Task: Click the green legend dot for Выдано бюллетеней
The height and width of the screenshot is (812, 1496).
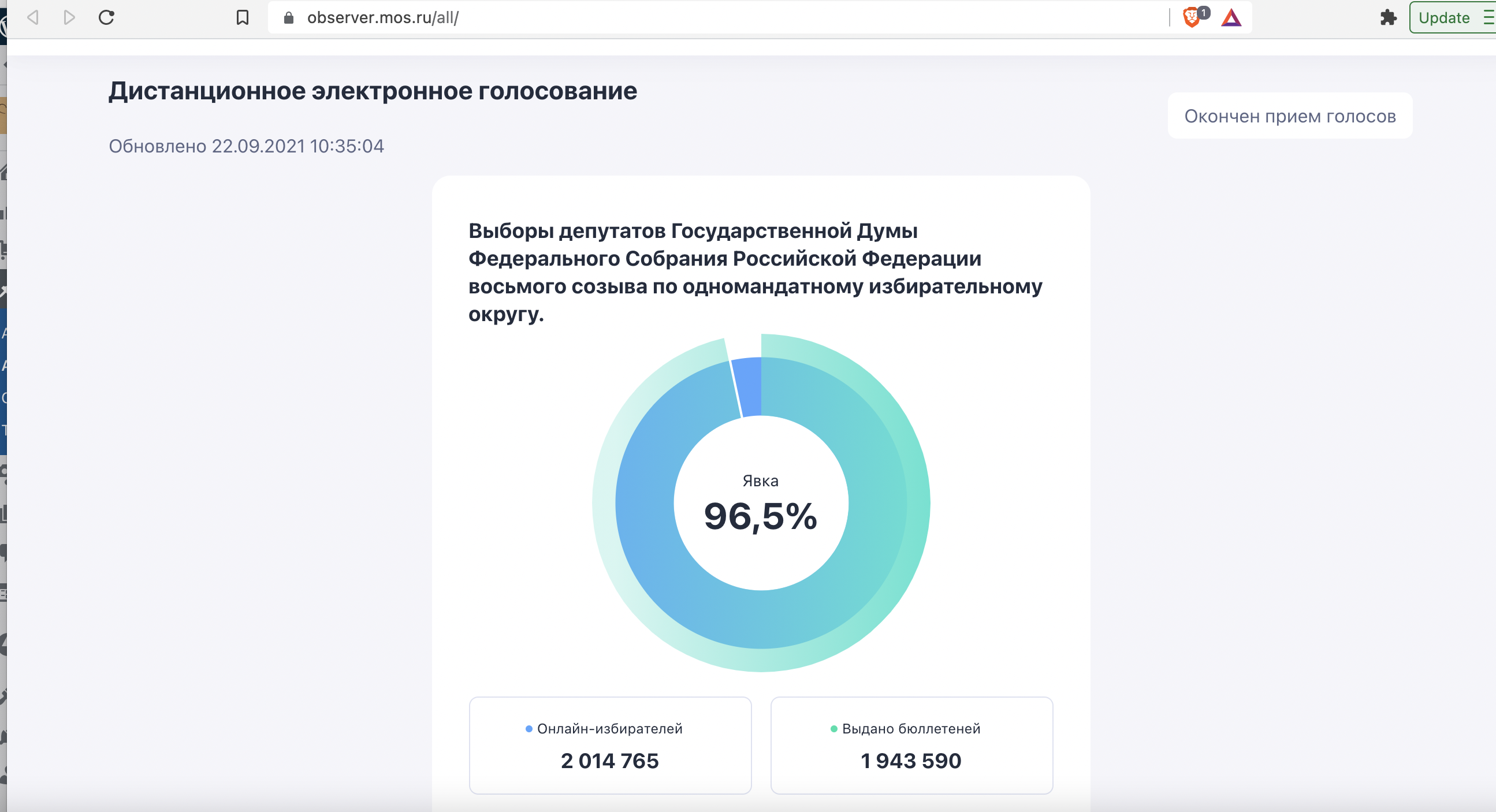Action: [834, 729]
